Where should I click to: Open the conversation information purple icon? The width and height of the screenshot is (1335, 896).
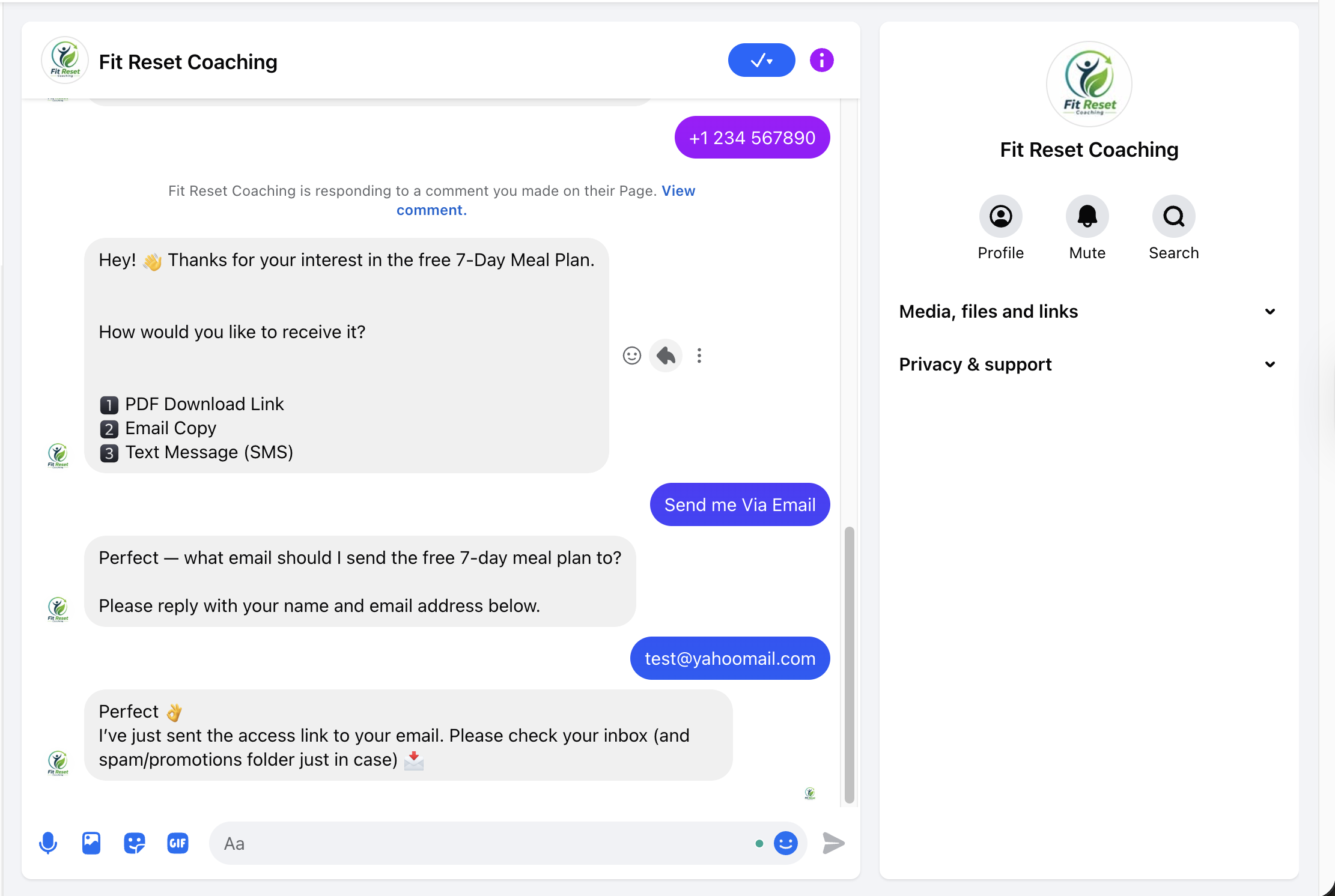(821, 60)
